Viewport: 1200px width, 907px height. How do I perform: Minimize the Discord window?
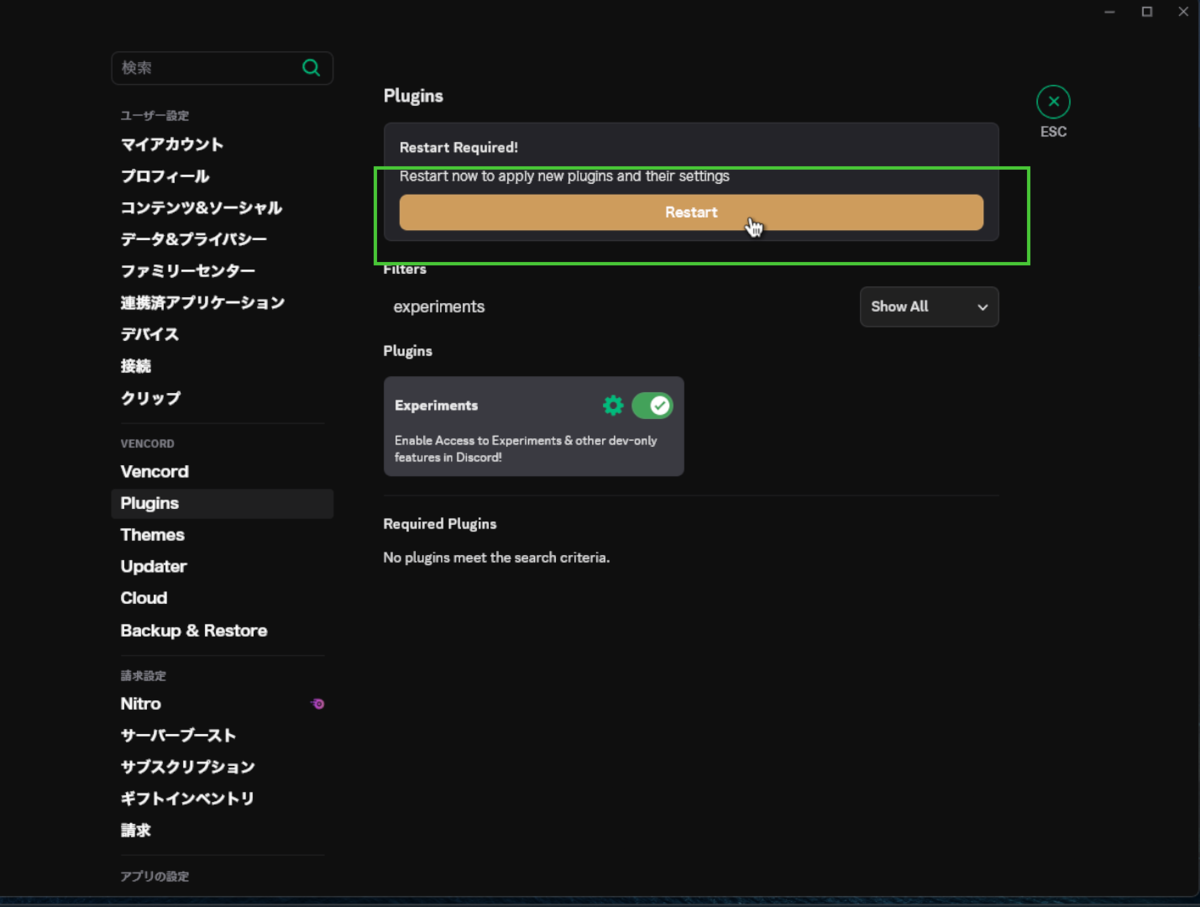click(1110, 12)
